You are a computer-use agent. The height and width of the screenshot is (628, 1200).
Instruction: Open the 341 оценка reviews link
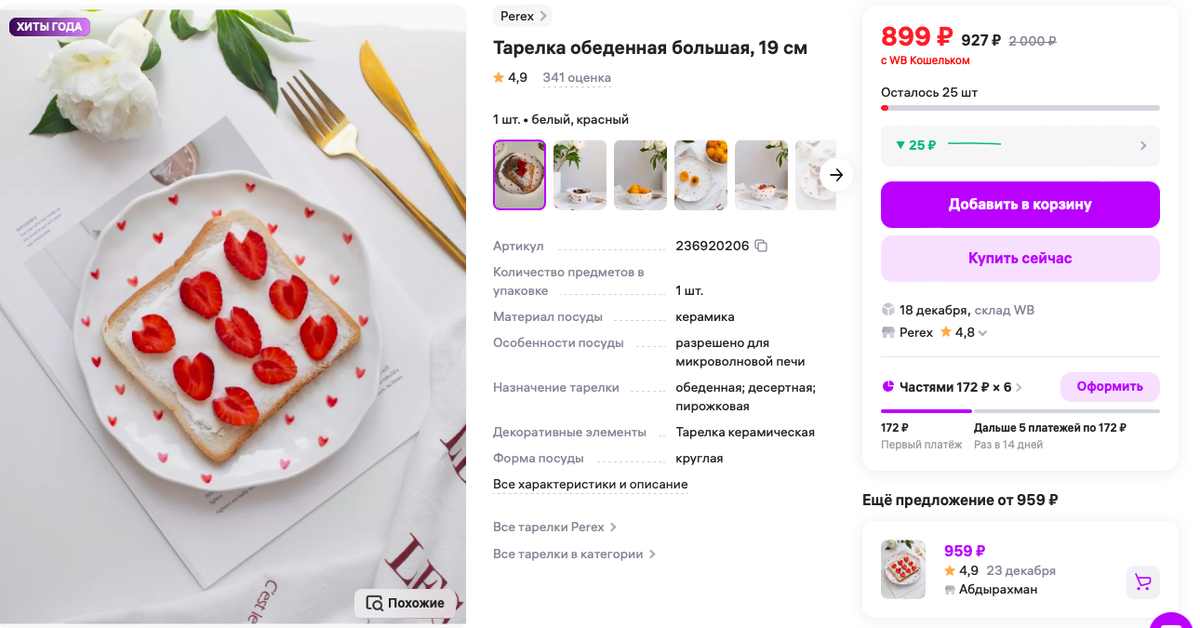click(576, 77)
